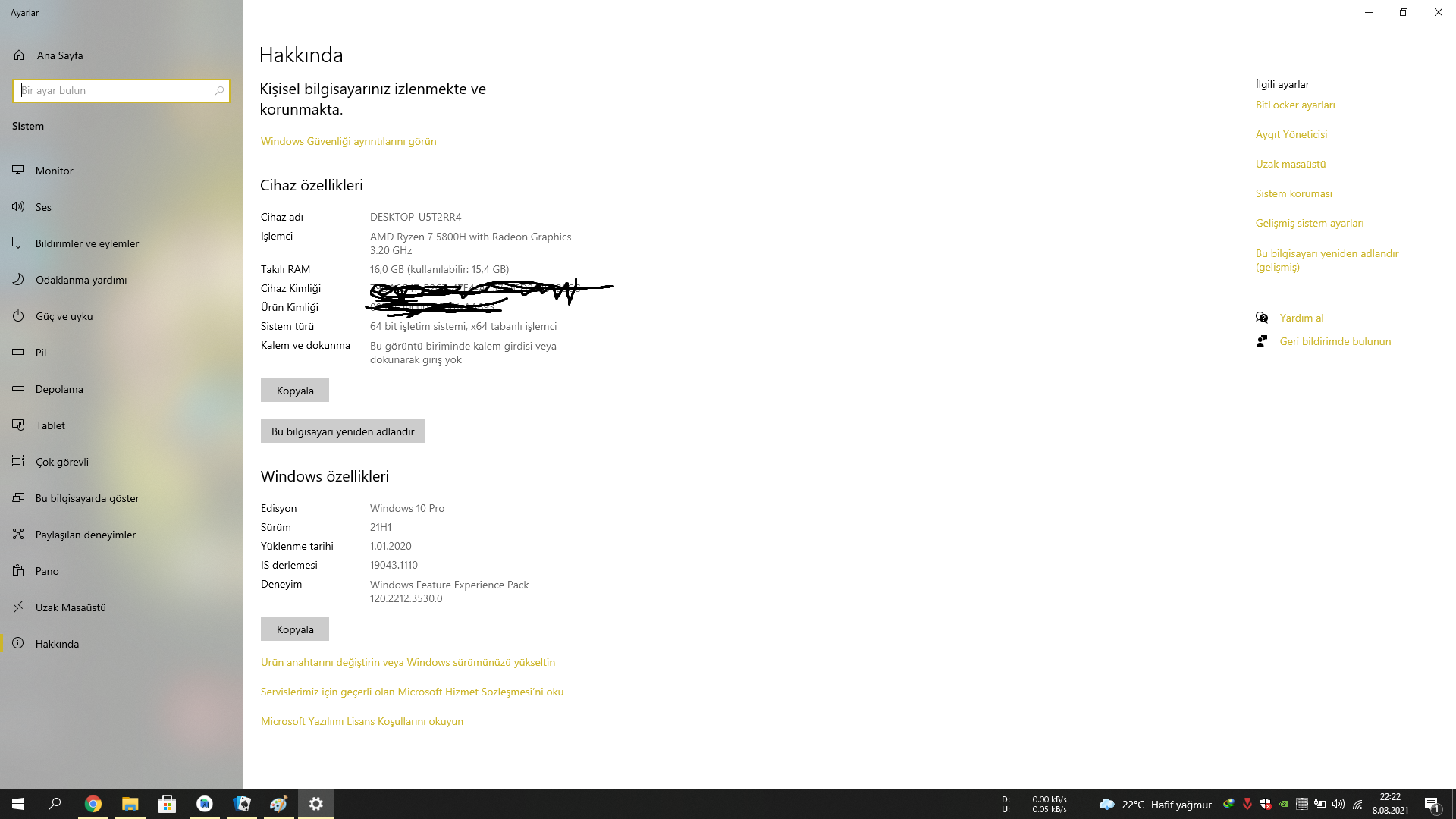Click Bu bilgisayarı yeniden adlandır button
This screenshot has width=1456, height=819.
click(x=343, y=431)
